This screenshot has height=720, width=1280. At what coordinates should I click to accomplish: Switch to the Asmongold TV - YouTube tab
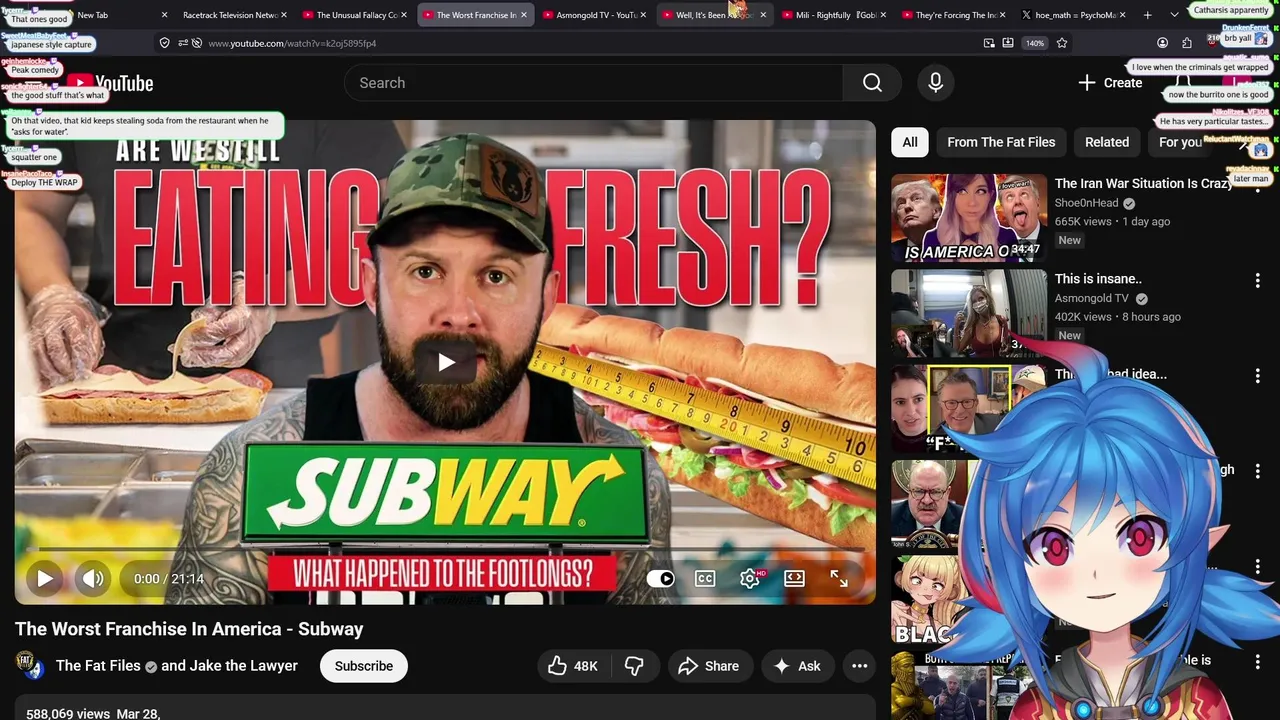click(x=593, y=15)
